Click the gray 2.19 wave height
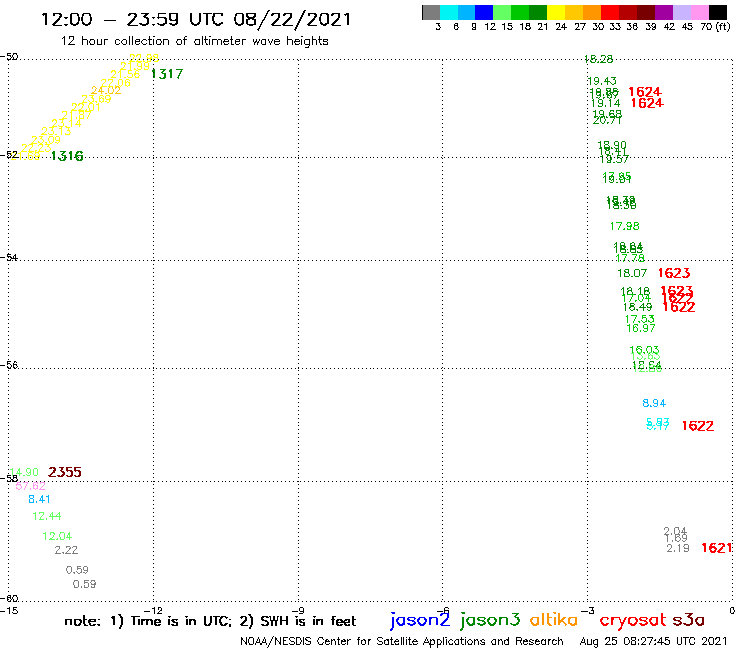Screen dimensions: 740x650 point(678,548)
